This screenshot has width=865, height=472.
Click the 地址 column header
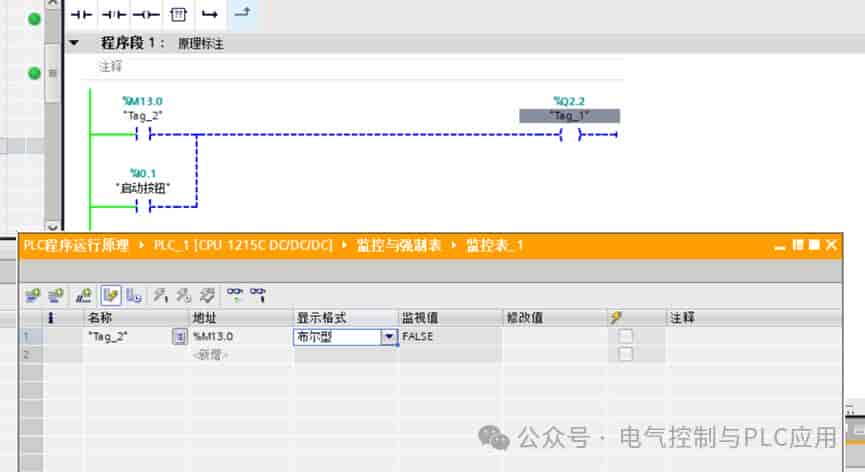click(241, 318)
